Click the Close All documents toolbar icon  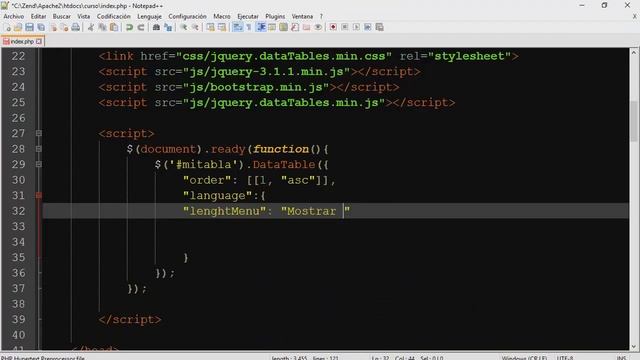64,27
